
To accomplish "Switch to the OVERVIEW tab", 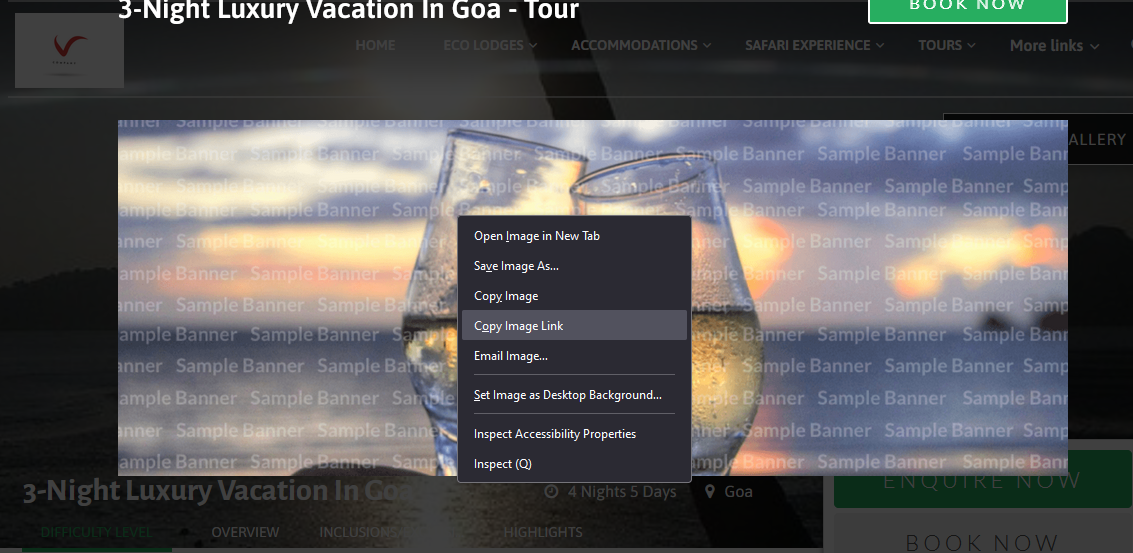I will (245, 532).
